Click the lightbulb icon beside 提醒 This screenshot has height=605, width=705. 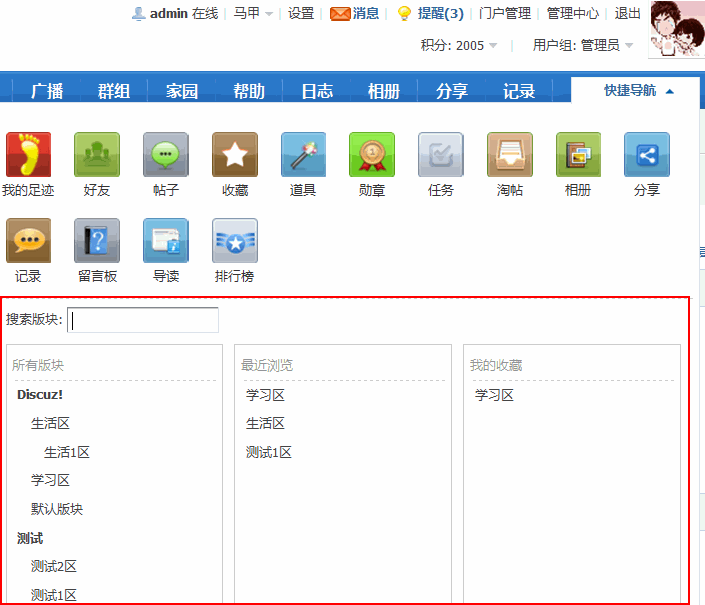click(404, 13)
